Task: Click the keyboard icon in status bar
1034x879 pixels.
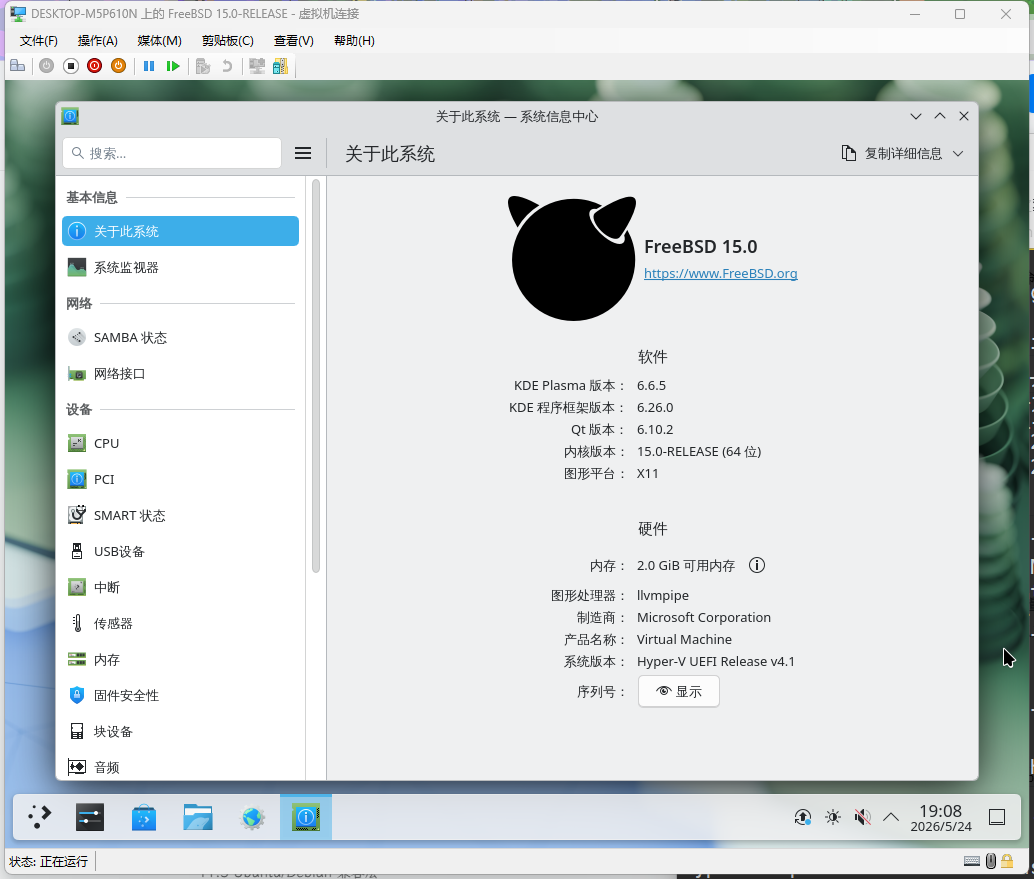Action: (x=972, y=861)
